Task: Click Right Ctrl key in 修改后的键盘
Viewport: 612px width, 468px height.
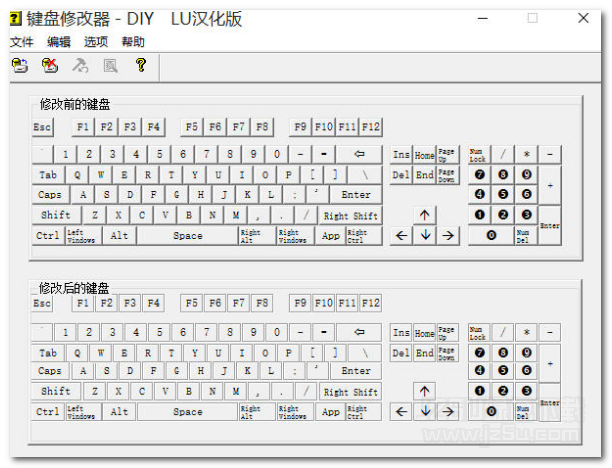Action: [x=364, y=412]
